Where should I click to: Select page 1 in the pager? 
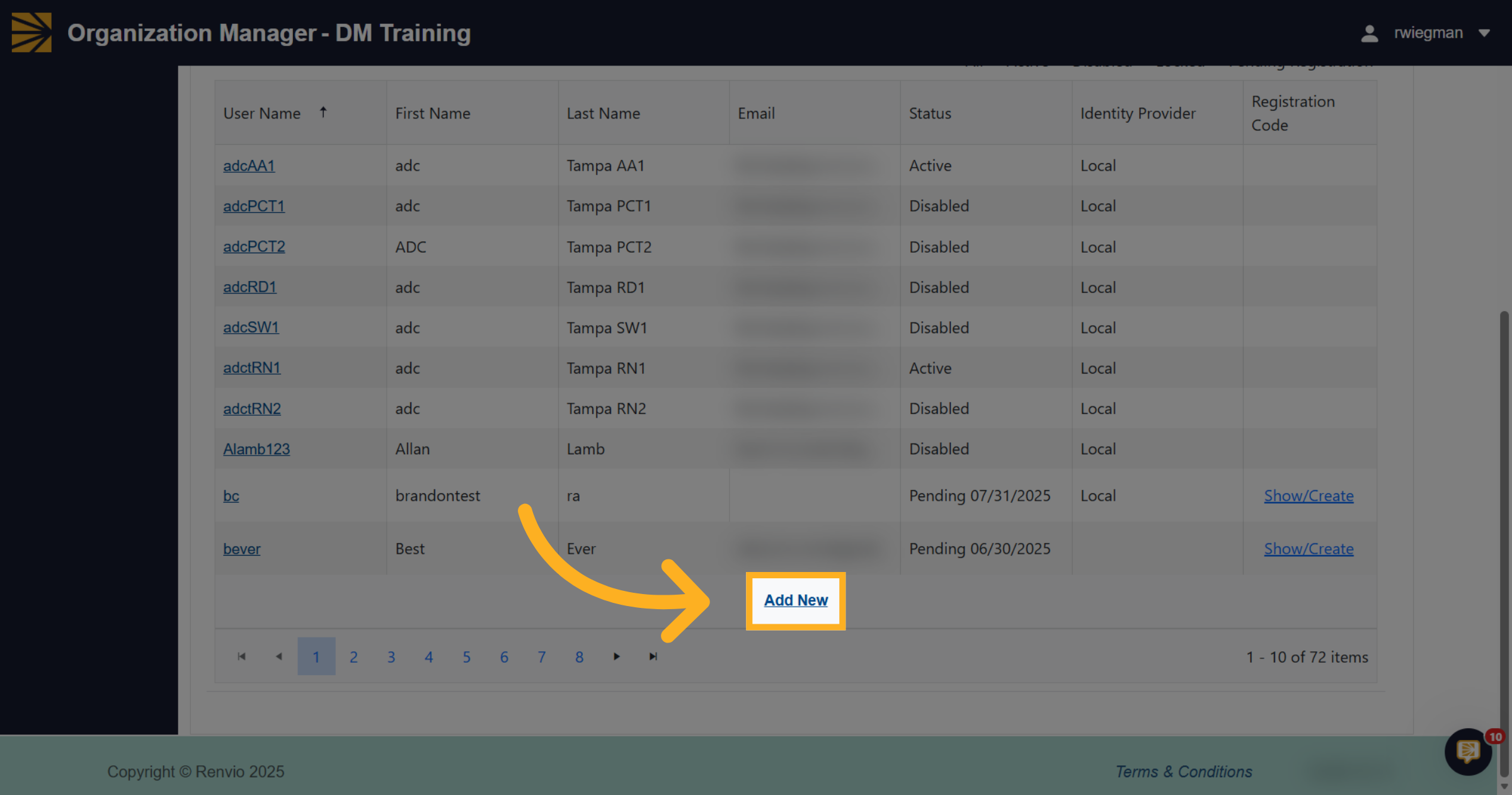[316, 656]
